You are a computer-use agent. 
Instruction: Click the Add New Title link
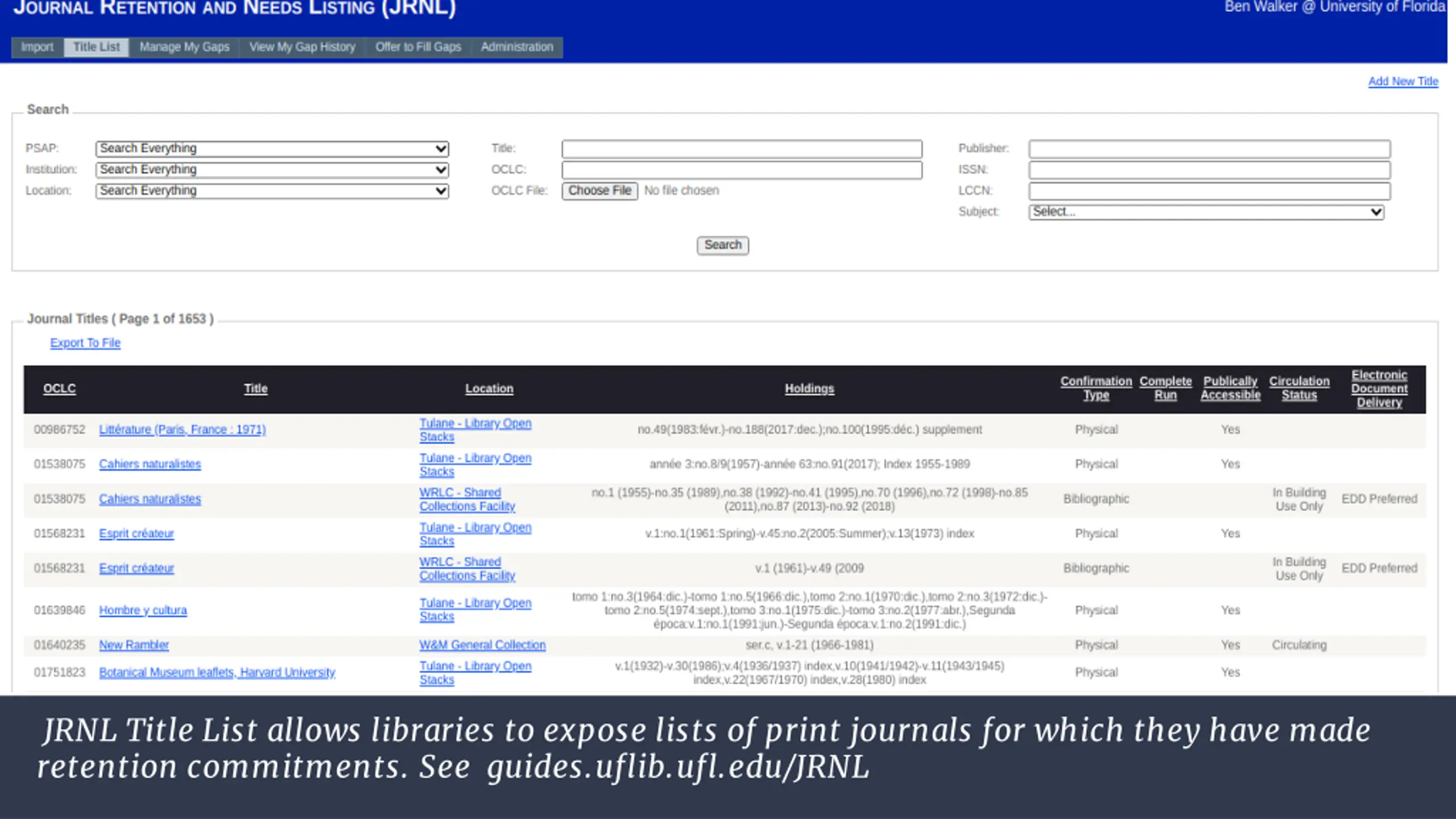[x=1403, y=81]
